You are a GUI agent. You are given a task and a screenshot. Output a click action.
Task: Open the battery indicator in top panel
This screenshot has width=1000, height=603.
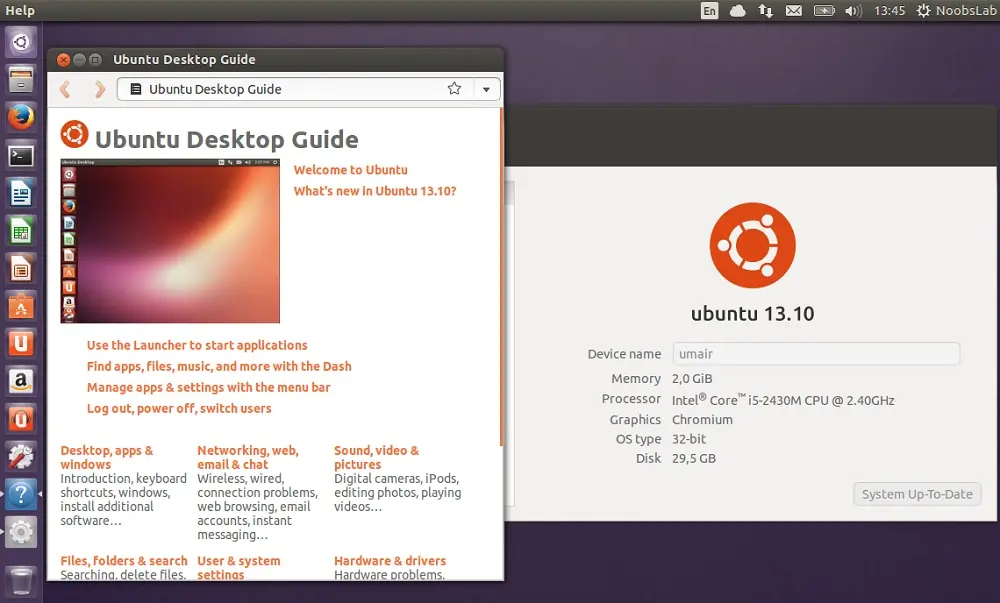tap(824, 10)
